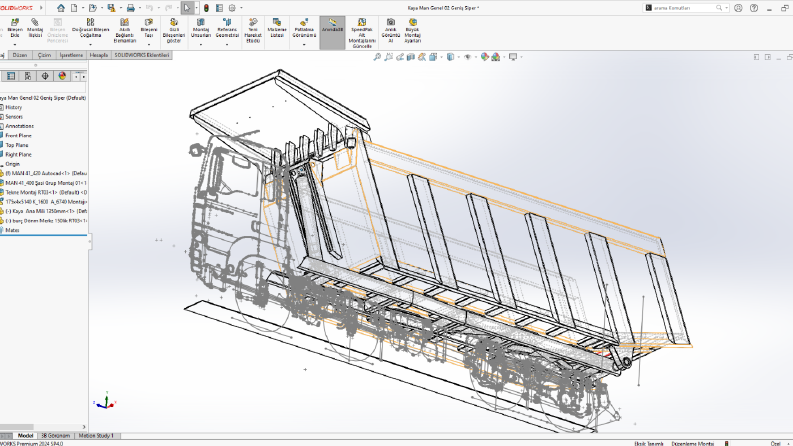Switch to the 3B Görünüm tab

(x=55, y=435)
